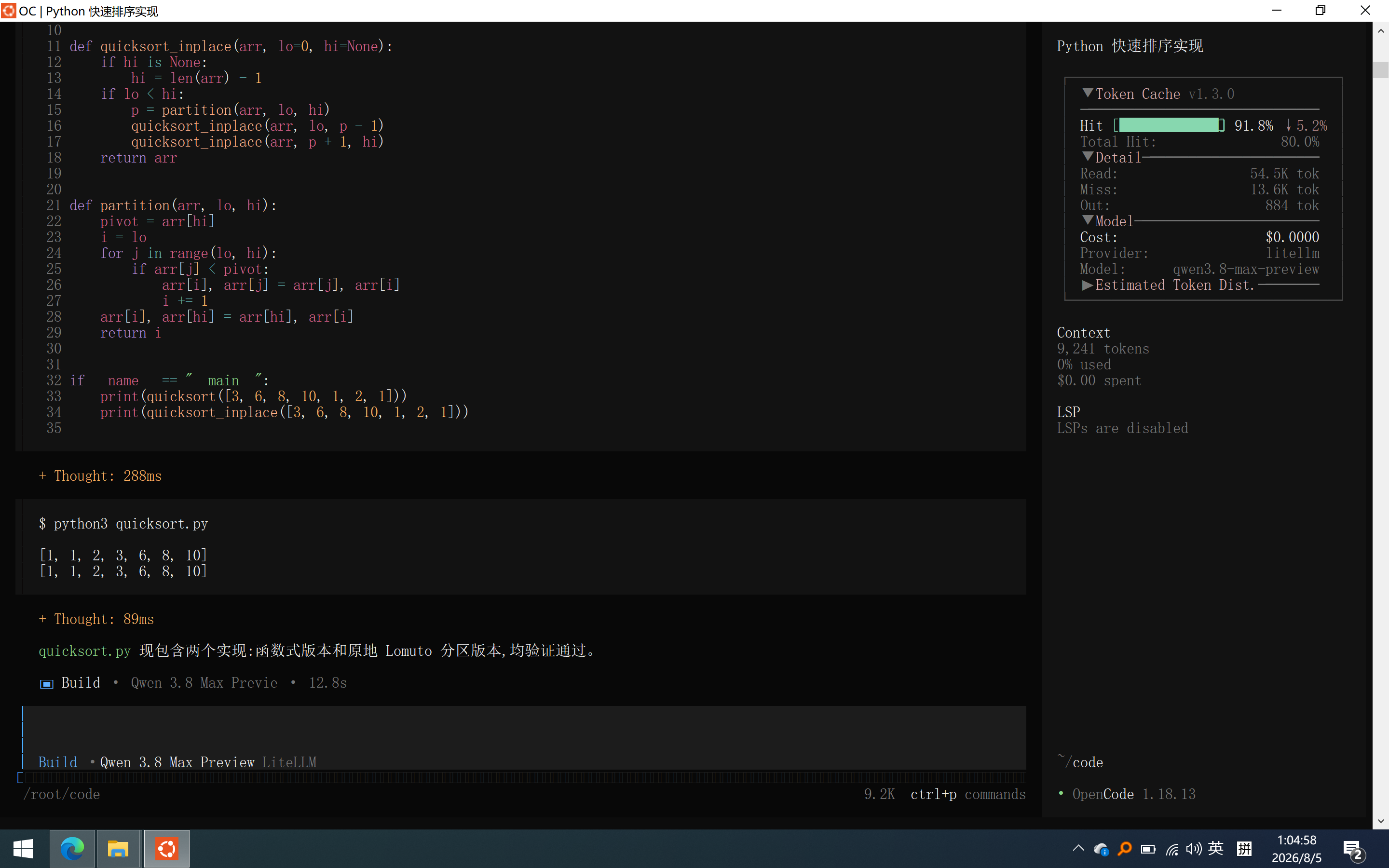The width and height of the screenshot is (1389, 868).
Task: Click the Ubuntu logo in title bar
Action: pos(9,10)
